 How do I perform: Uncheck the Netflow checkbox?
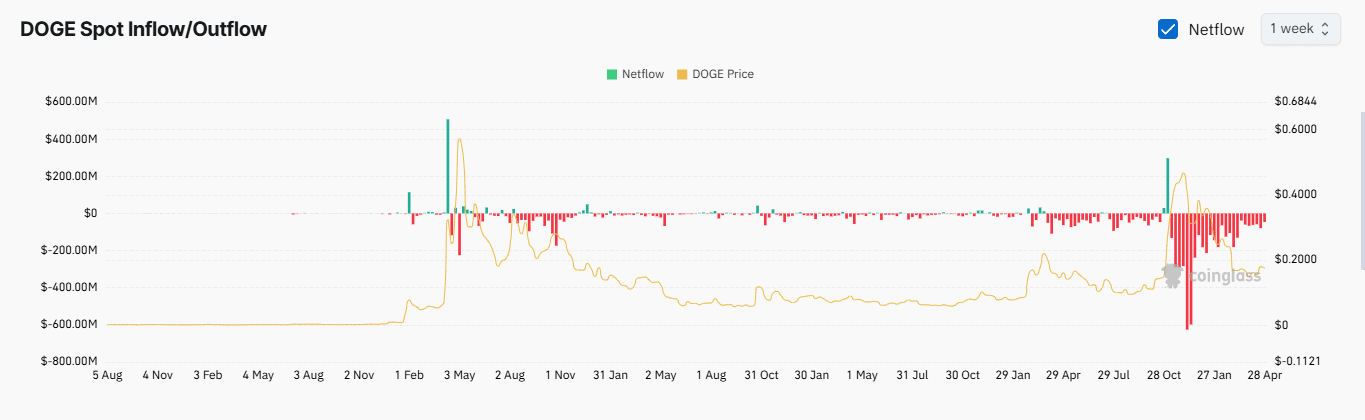click(x=1168, y=29)
